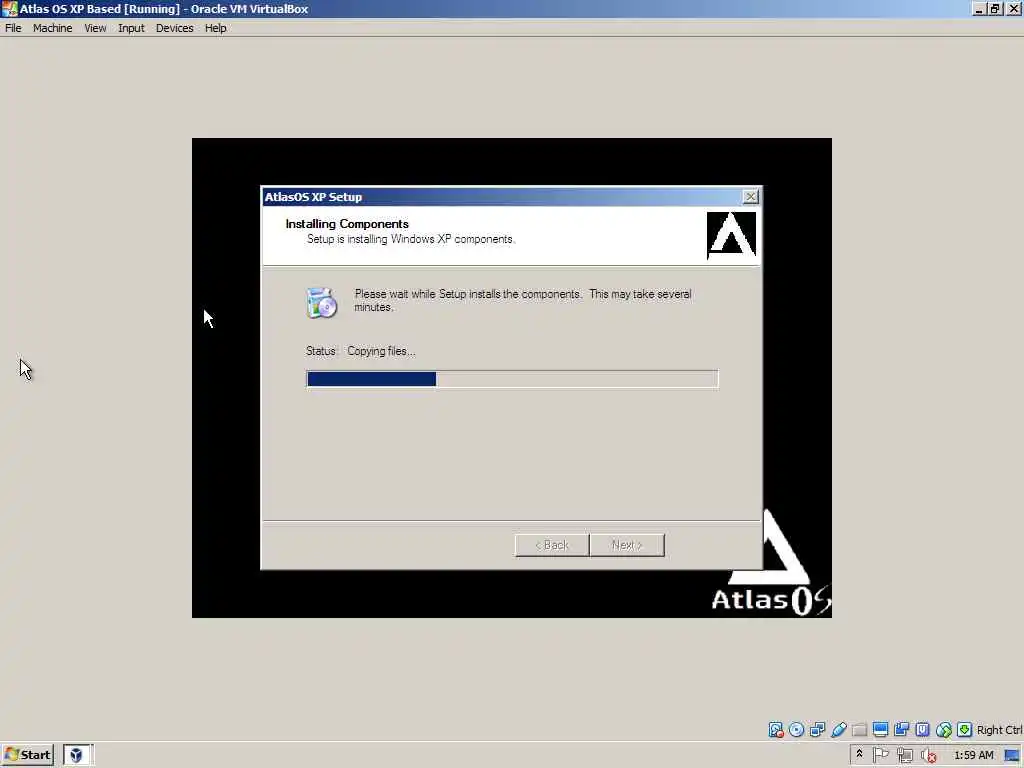Click the Copying files progress bar

[512, 379]
